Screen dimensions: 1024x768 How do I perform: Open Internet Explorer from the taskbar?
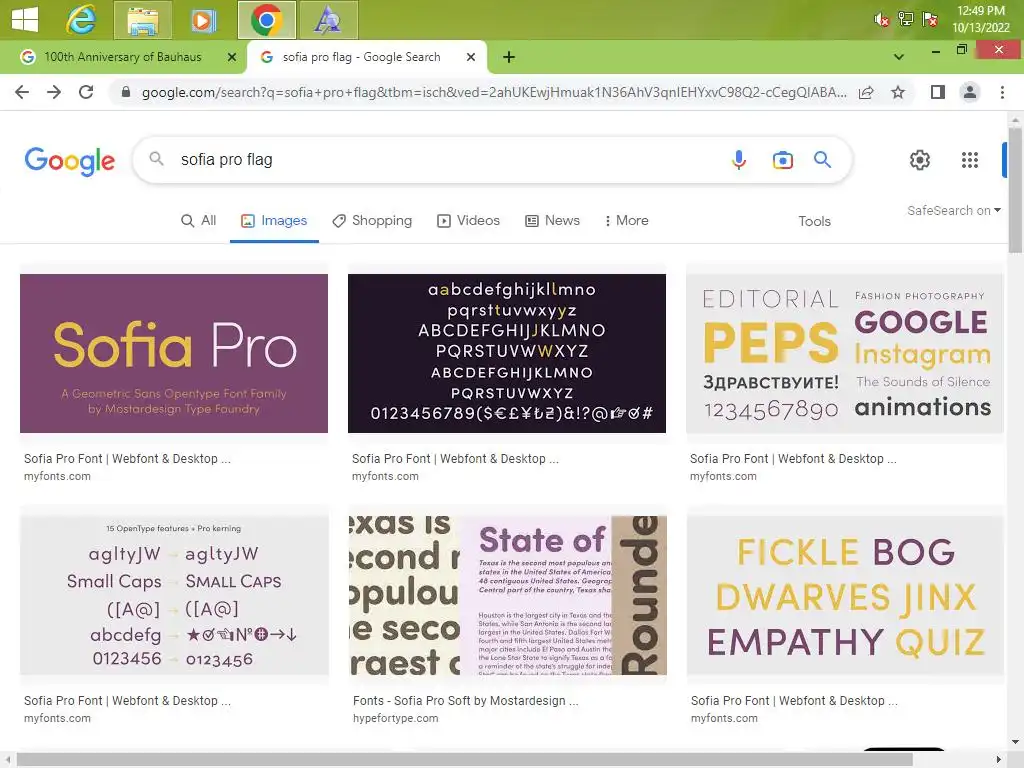pyautogui.click(x=81, y=20)
